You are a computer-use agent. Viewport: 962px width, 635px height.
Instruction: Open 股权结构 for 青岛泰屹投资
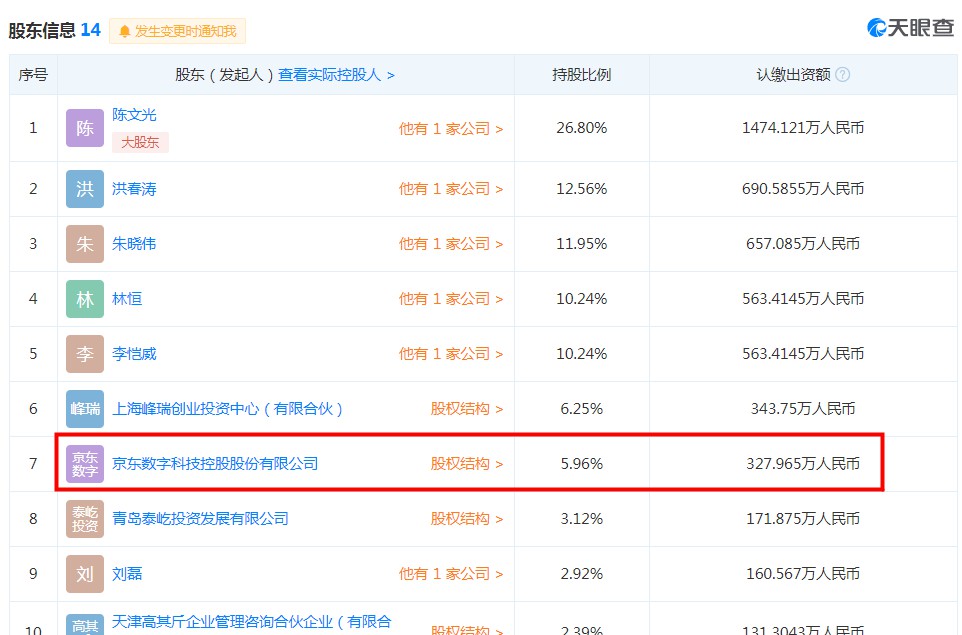[467, 519]
